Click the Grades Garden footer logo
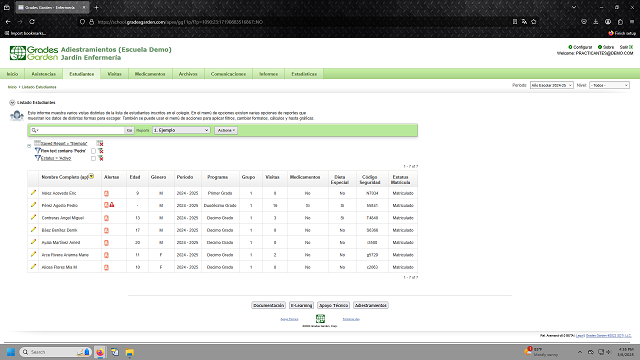Viewport: 640px width, 360px height. (x=320, y=319)
